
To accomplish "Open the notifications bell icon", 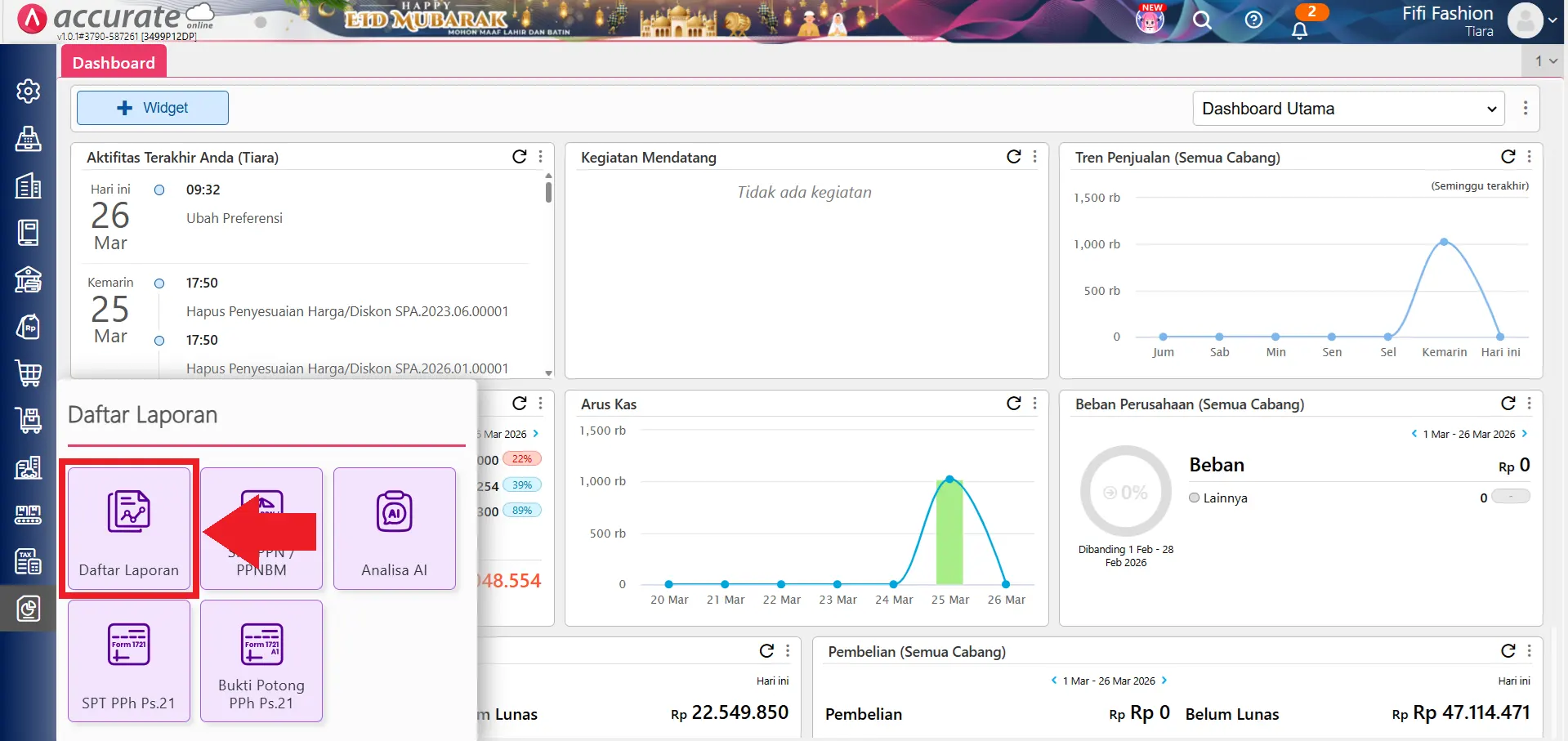I will pos(1299,30).
